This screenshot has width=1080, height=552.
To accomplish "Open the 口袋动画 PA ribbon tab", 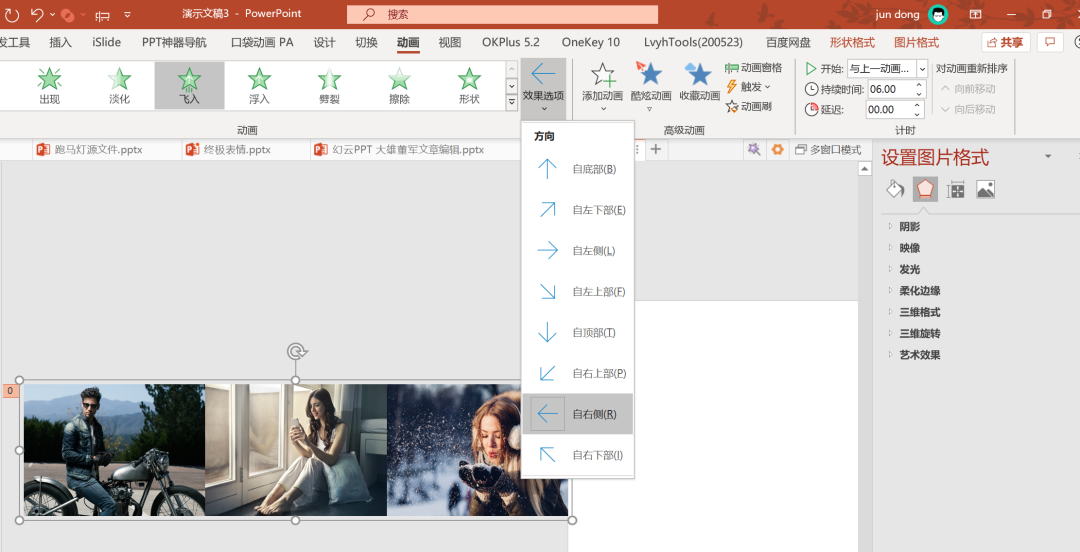I will point(262,42).
